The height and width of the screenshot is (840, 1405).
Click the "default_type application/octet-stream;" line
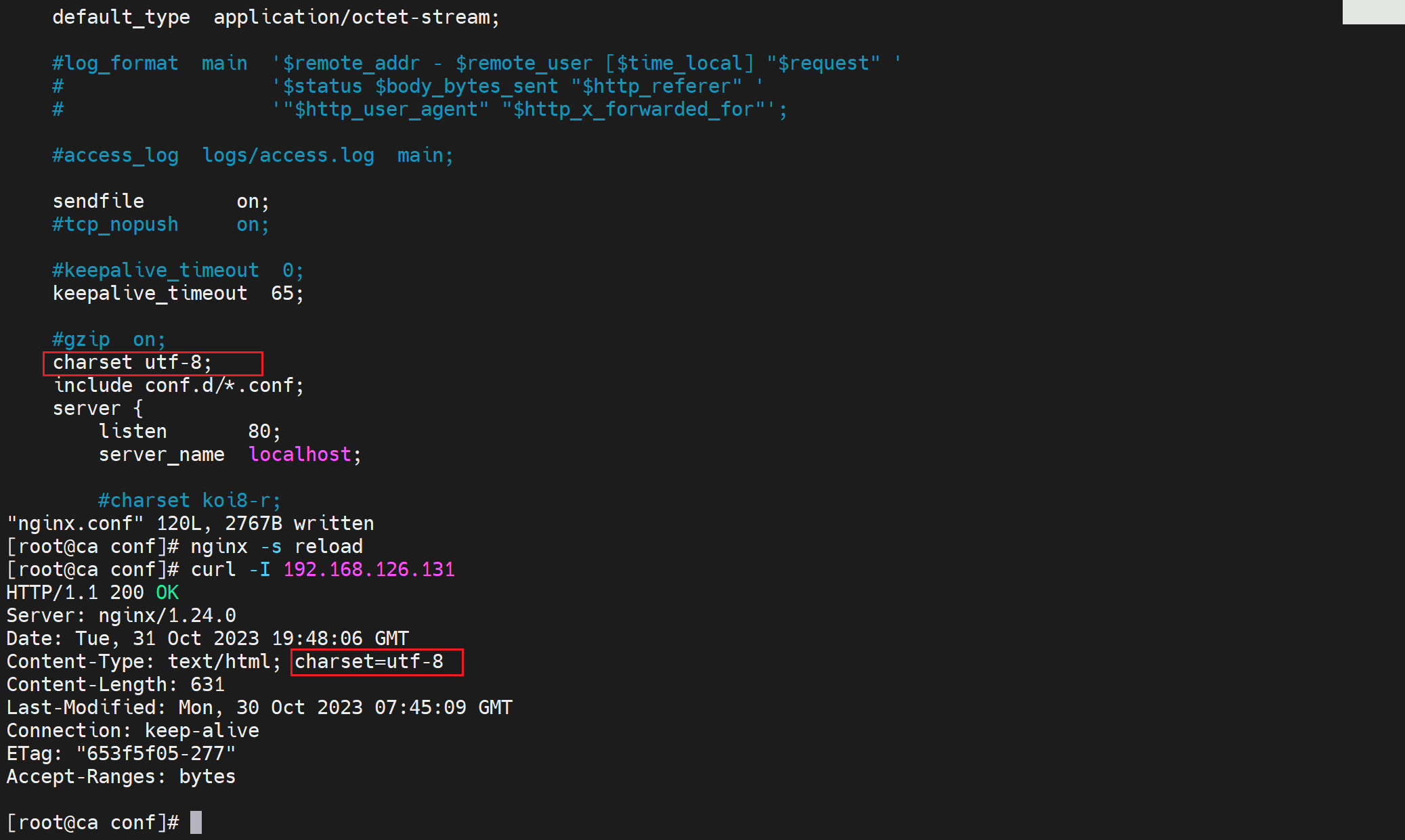coord(276,17)
